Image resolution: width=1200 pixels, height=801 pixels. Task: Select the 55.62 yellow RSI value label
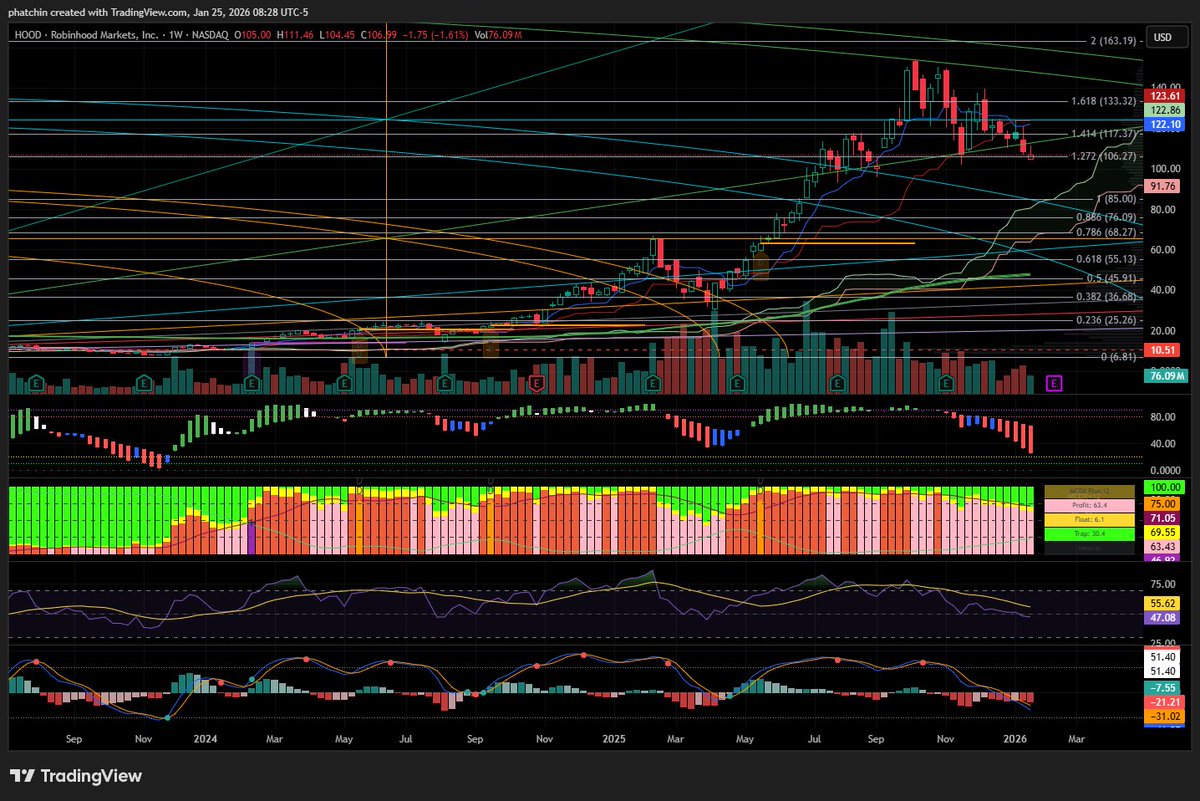click(1160, 604)
